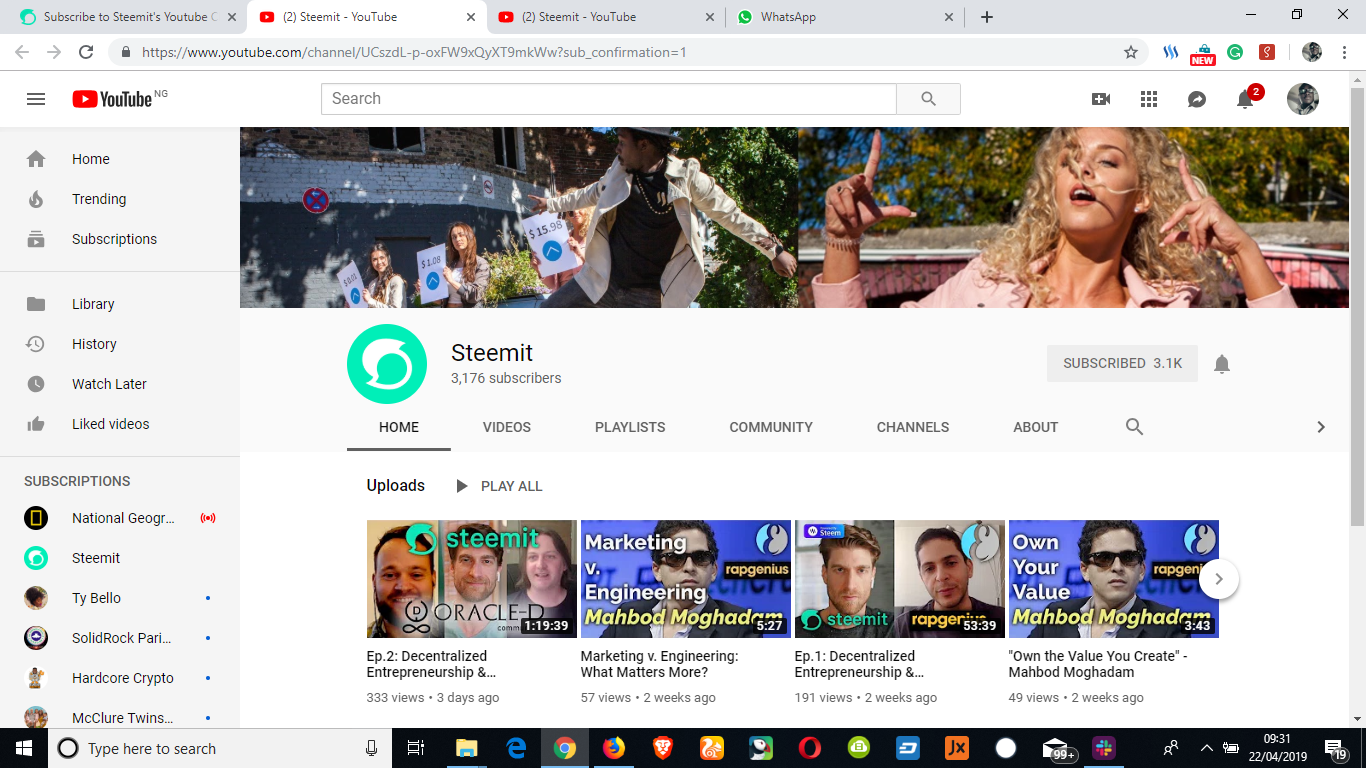This screenshot has width=1366, height=768.
Task: Open Own Your Value video thumbnail
Action: pos(1114,579)
